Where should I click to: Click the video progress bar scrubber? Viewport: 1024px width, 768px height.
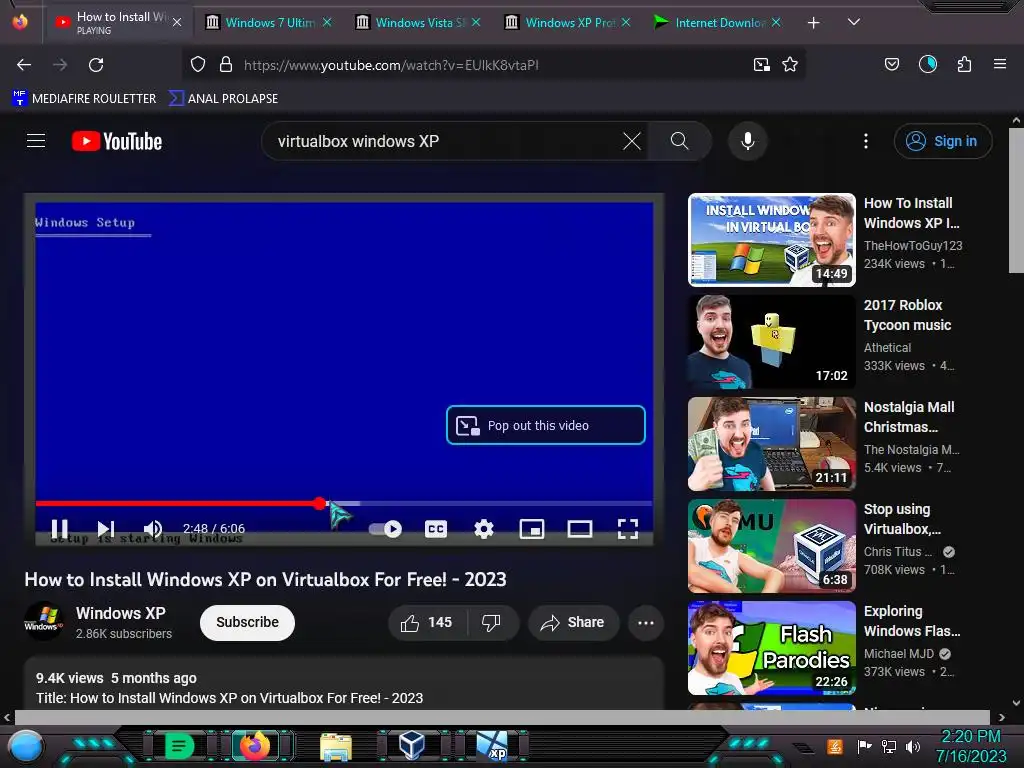pos(319,503)
